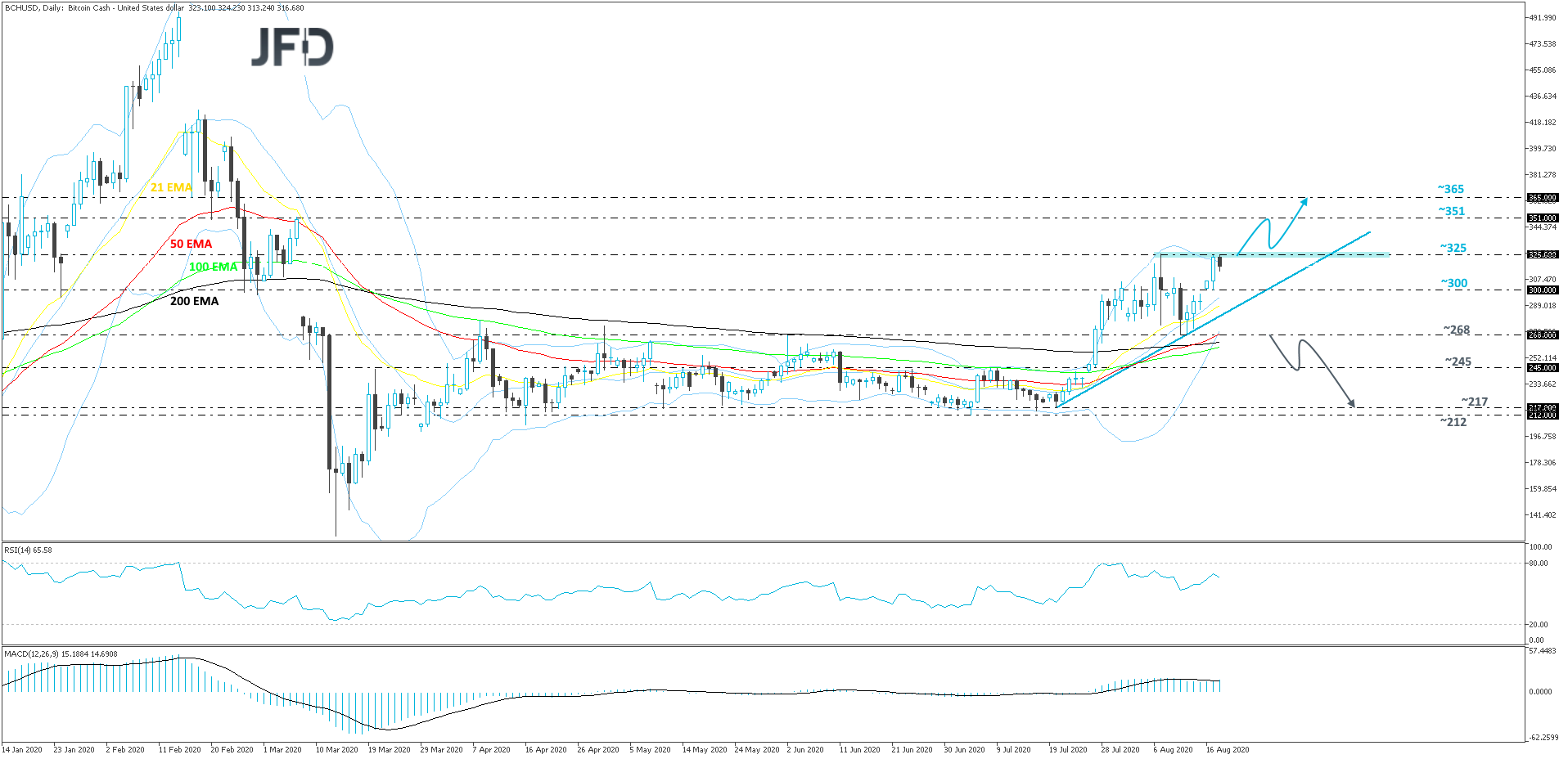Click the 268.000 price axis tag
This screenshot has width=1568, height=759.
(x=1543, y=335)
